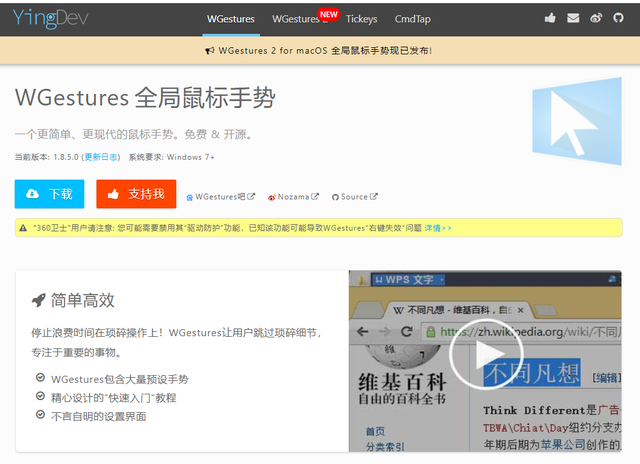The height and width of the screenshot is (464, 640).
Task: Open the Weibo icon in the navbar
Action: [596, 18]
